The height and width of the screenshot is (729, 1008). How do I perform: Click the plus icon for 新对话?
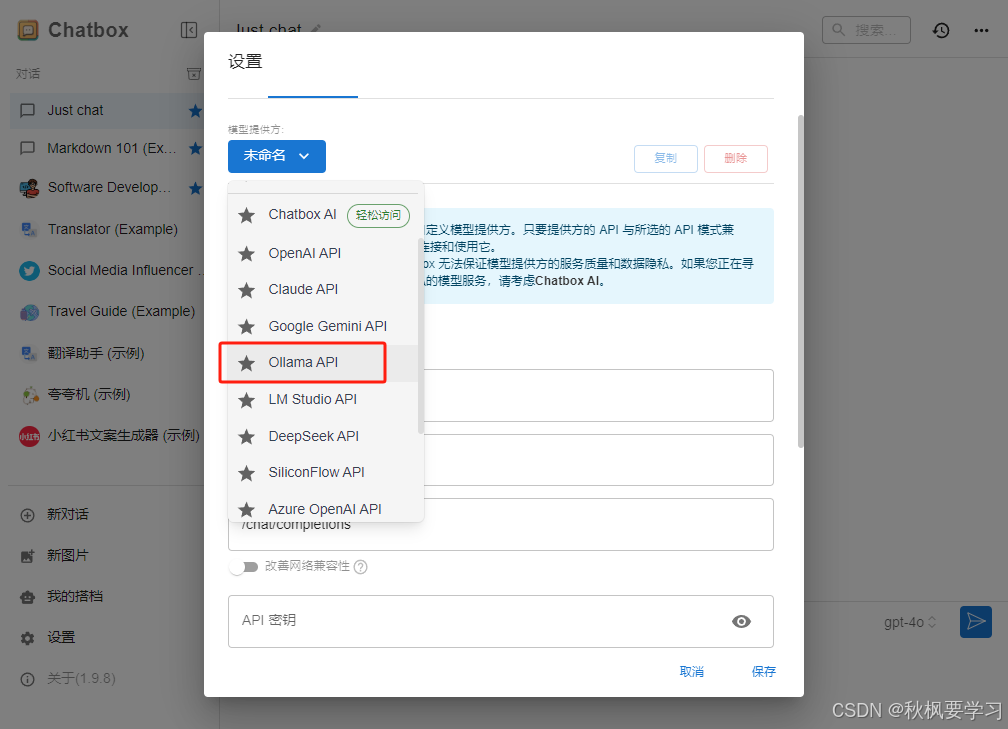coord(28,515)
